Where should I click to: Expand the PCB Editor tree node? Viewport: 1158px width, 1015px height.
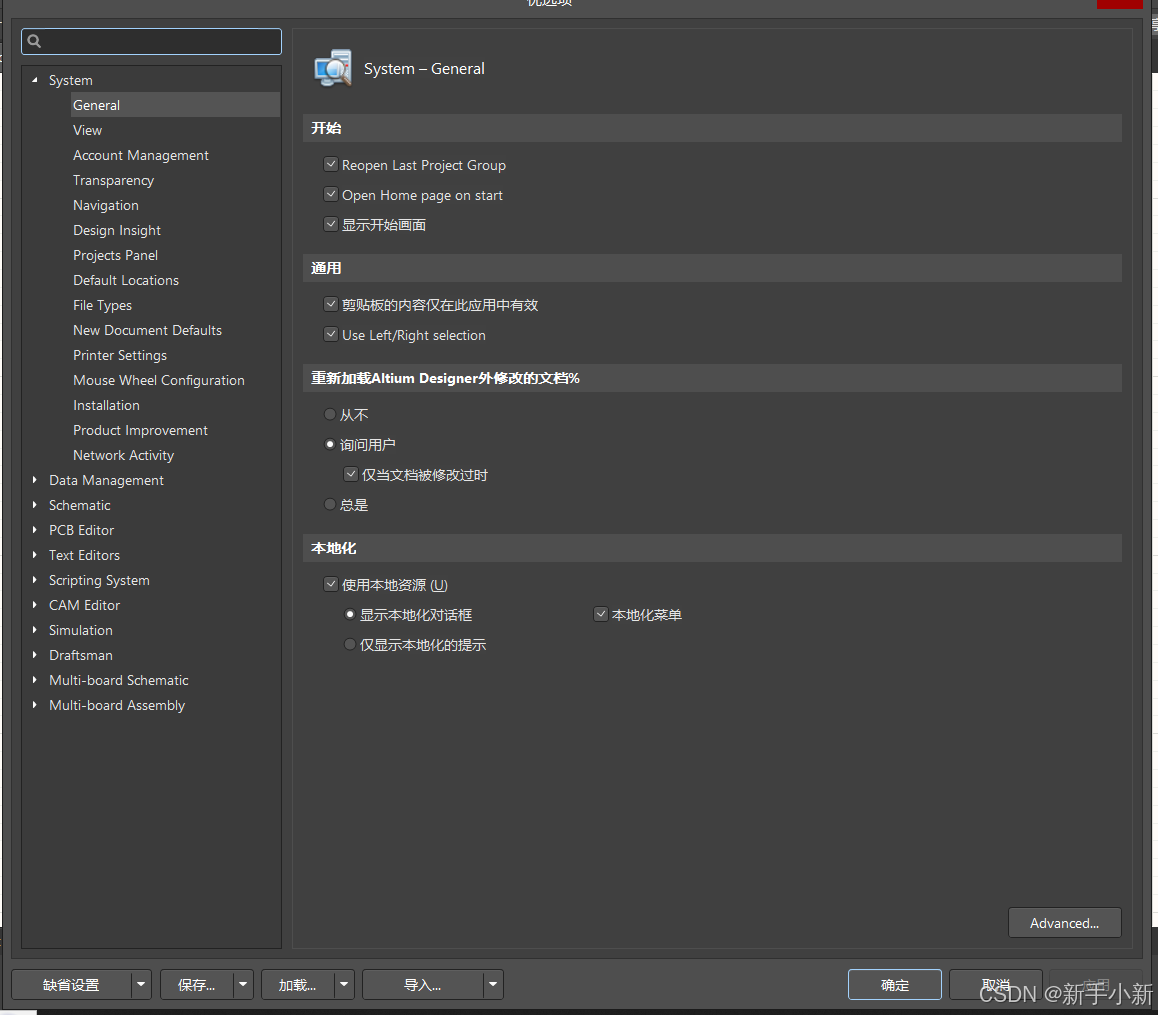(x=35, y=530)
